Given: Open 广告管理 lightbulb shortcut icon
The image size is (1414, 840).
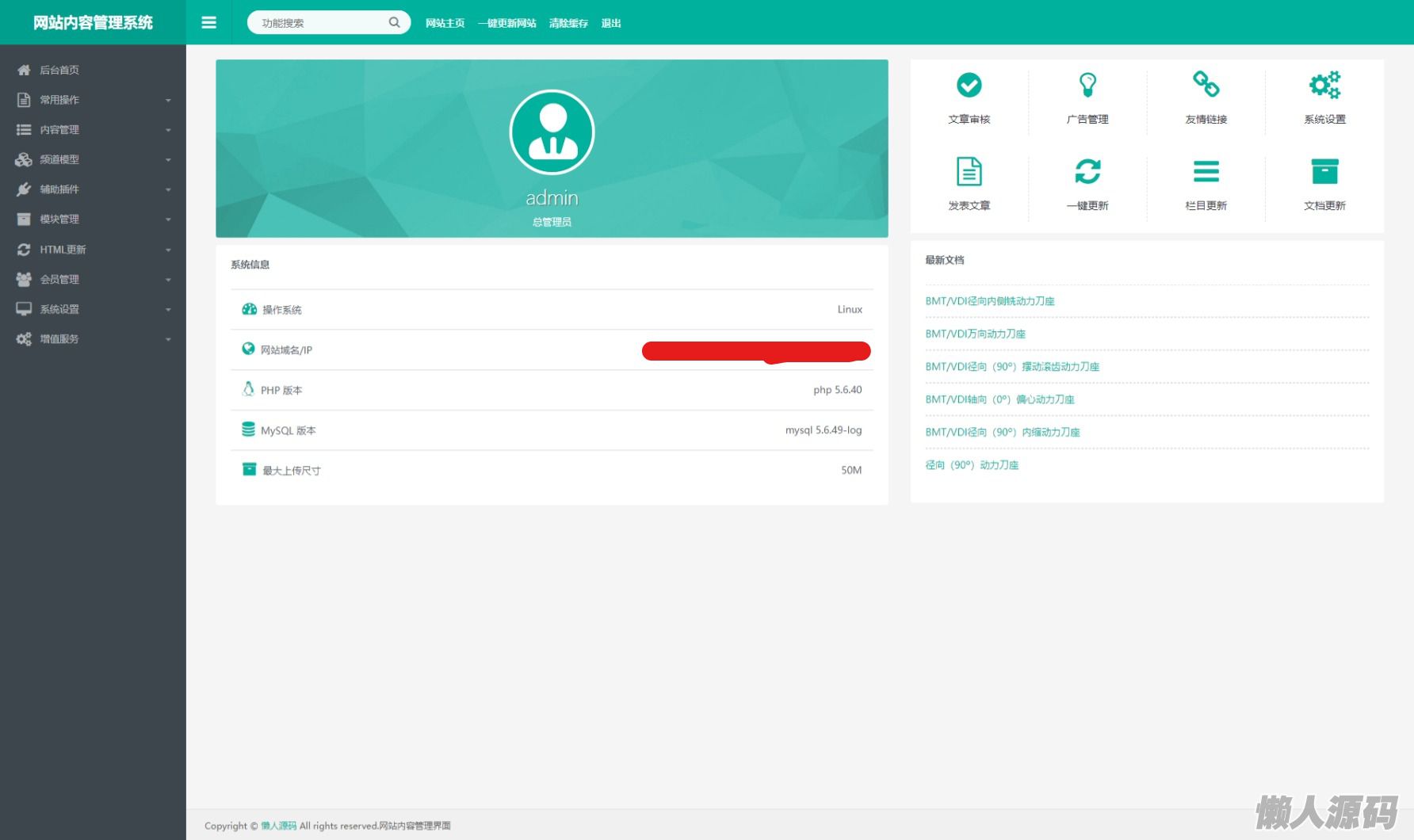Looking at the screenshot, I should (1087, 85).
